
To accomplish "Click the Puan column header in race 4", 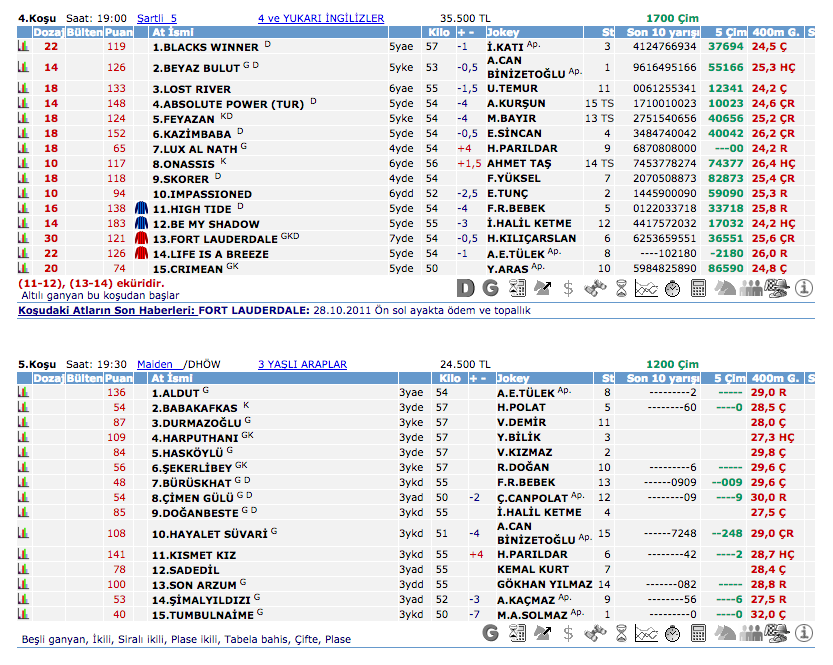I will click(x=118, y=32).
